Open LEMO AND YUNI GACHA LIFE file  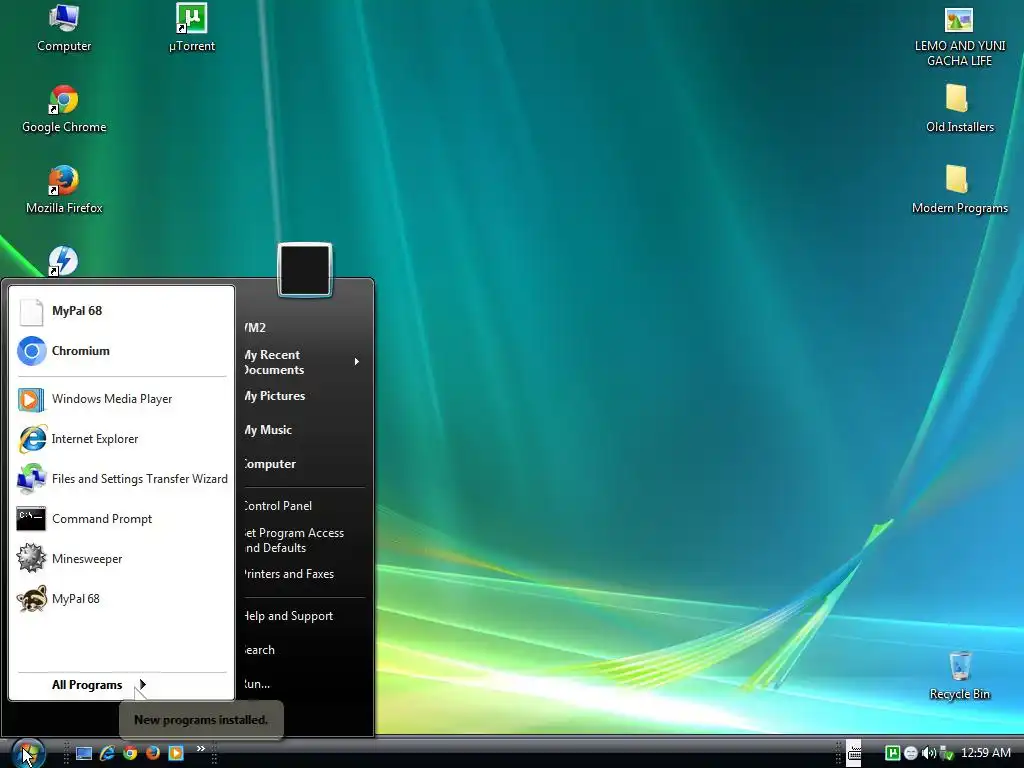pos(959,37)
